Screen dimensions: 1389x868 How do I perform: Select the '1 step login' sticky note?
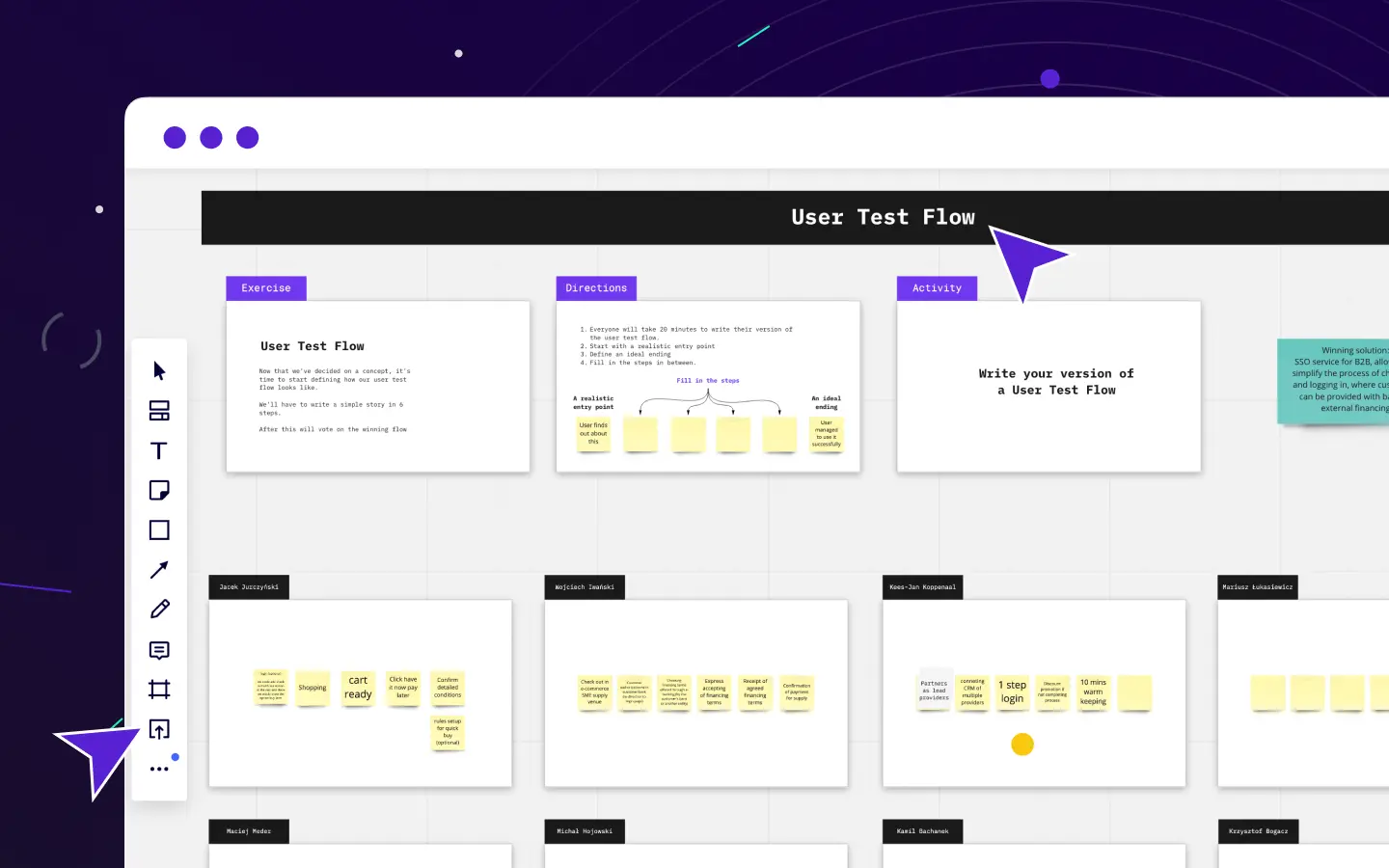(x=1012, y=692)
